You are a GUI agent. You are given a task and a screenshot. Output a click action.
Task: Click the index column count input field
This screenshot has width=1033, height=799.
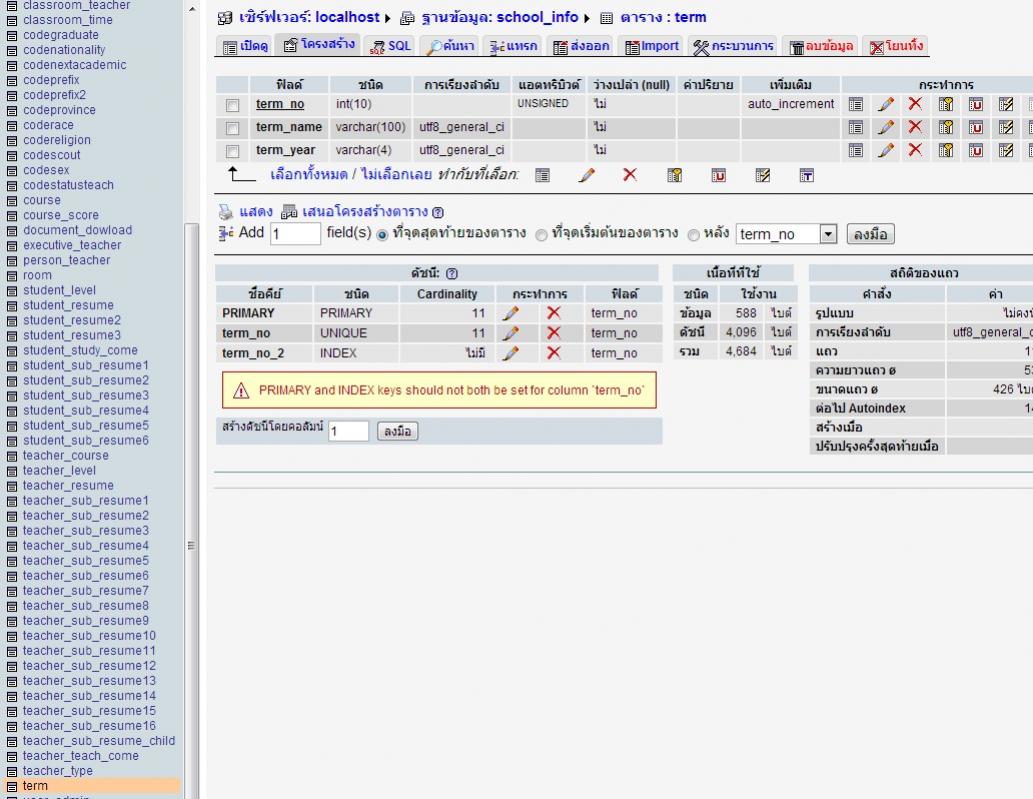pos(349,431)
